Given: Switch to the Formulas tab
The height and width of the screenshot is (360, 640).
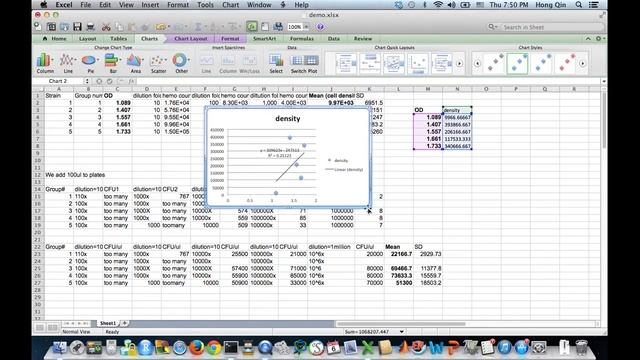Looking at the screenshot, I should 302,38.
